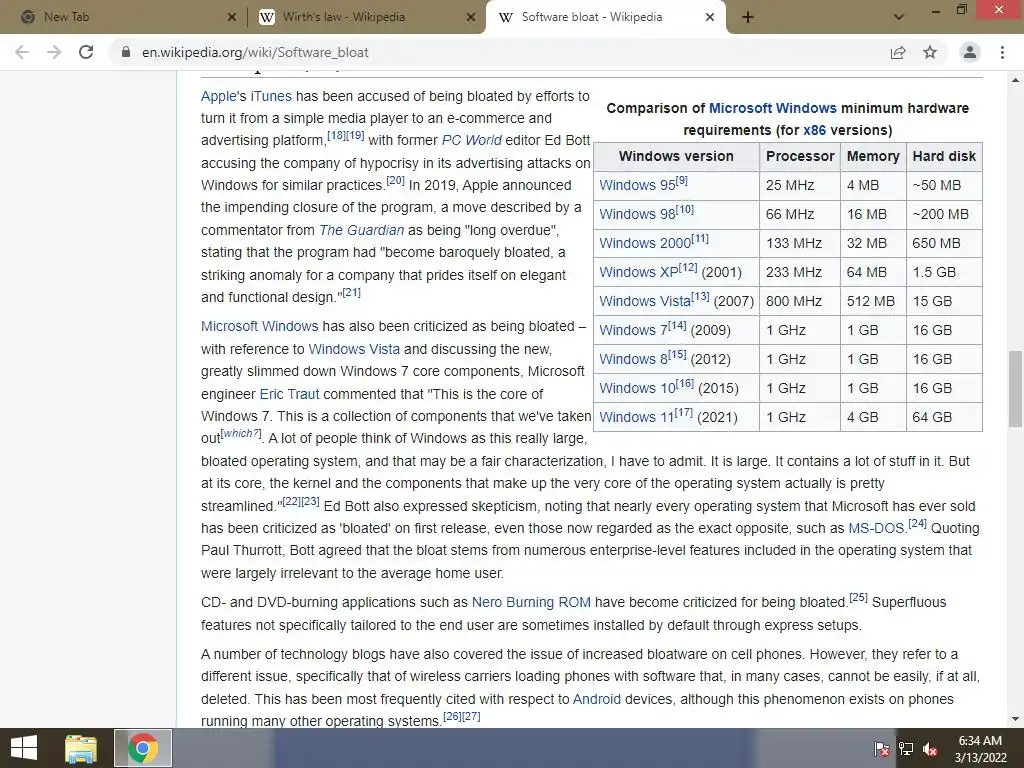Open Windows 10 table link
The image size is (1024, 768).
pos(637,388)
